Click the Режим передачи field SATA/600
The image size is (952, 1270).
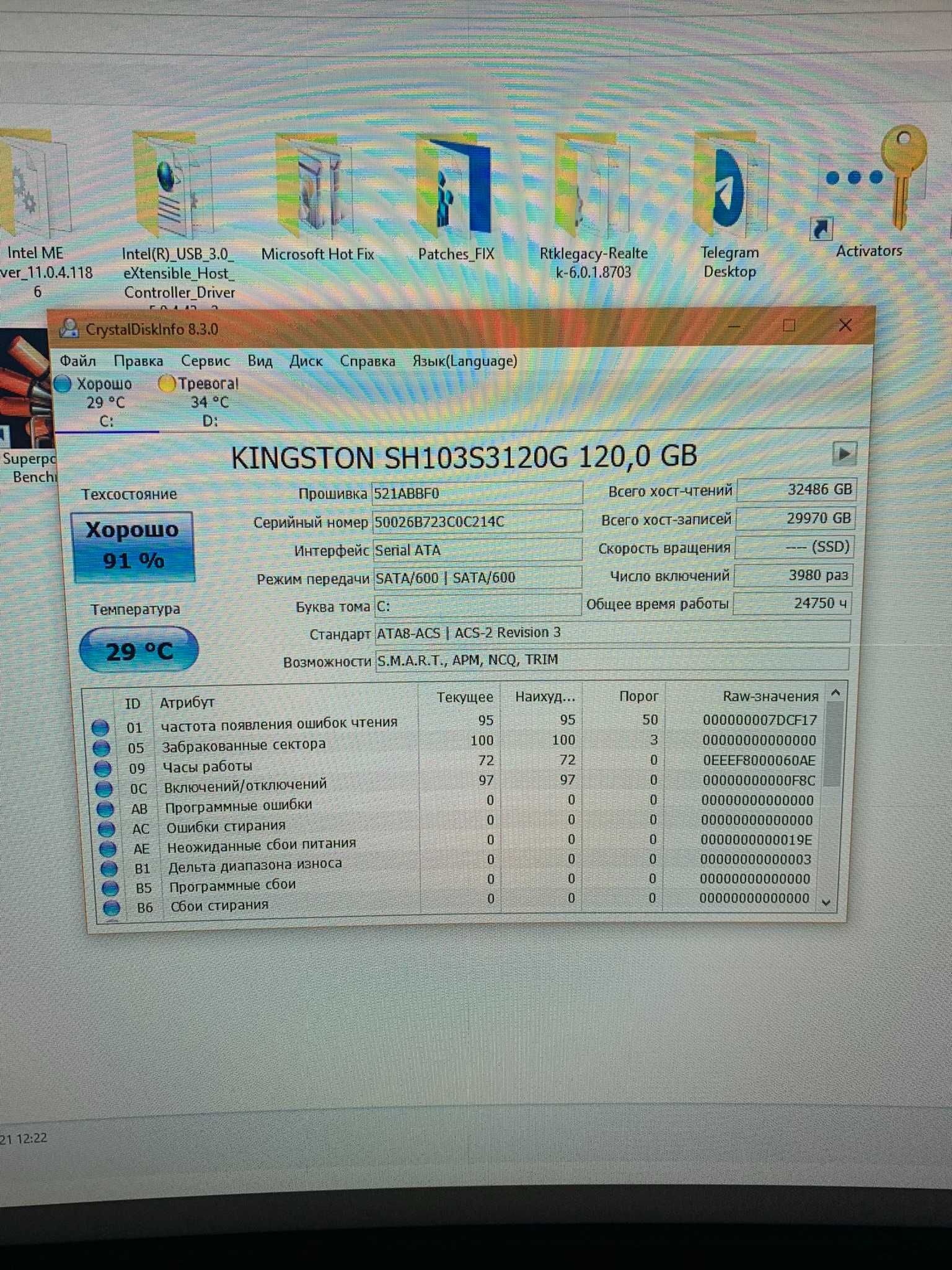478,578
